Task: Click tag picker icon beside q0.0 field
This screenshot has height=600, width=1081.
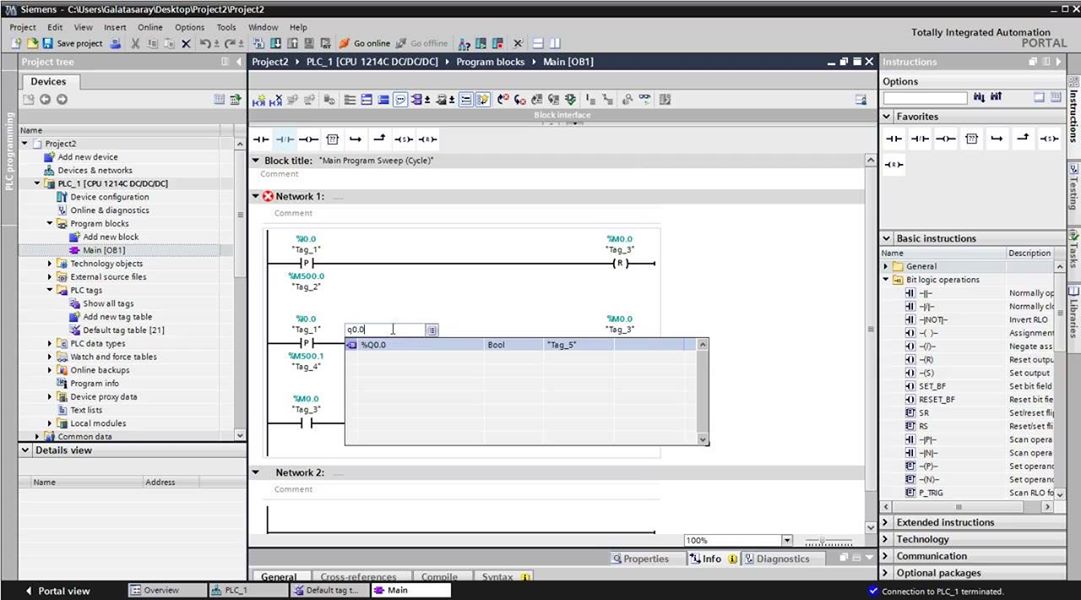Action: (x=432, y=330)
